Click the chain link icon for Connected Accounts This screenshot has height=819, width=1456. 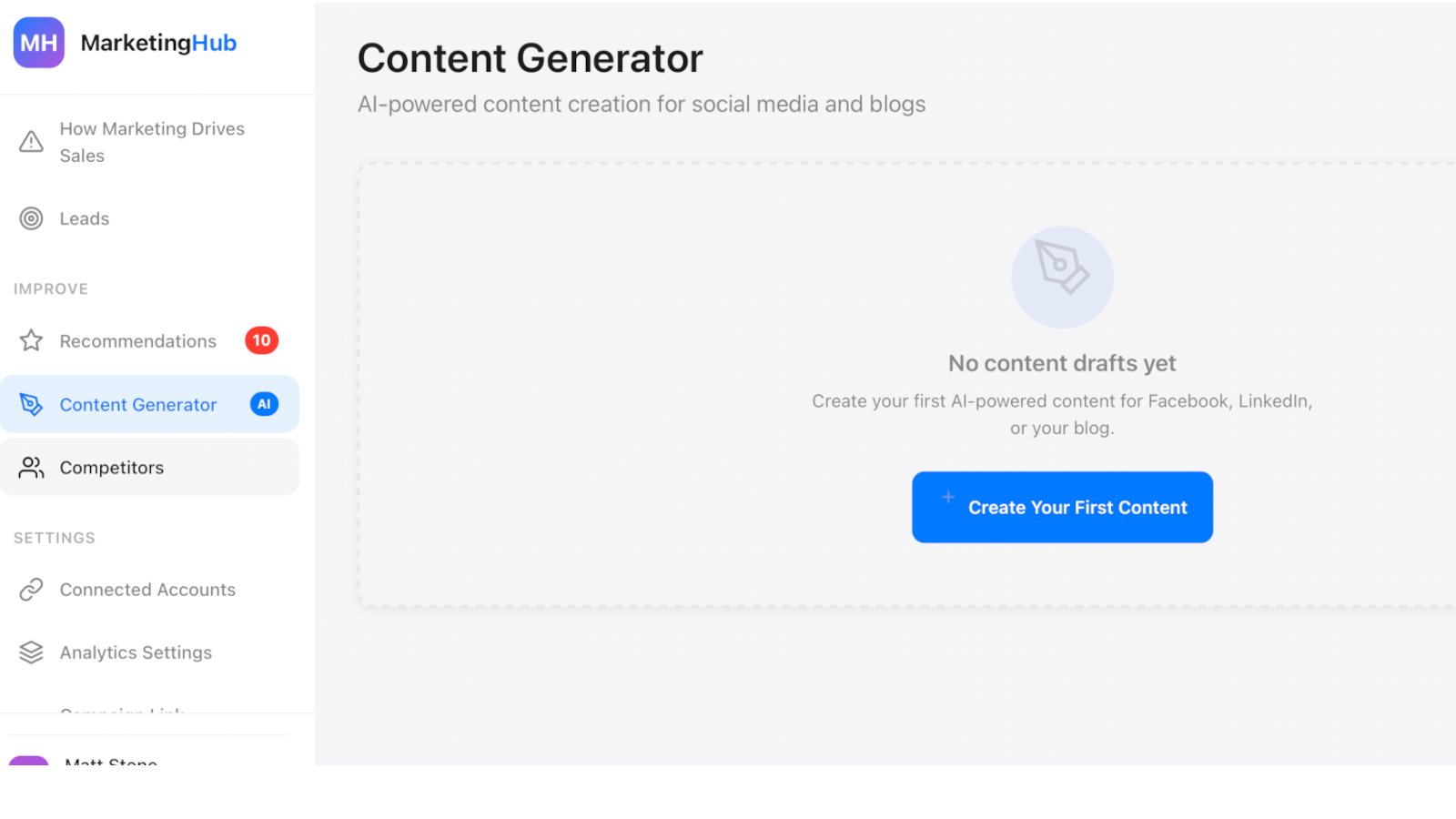(31, 589)
